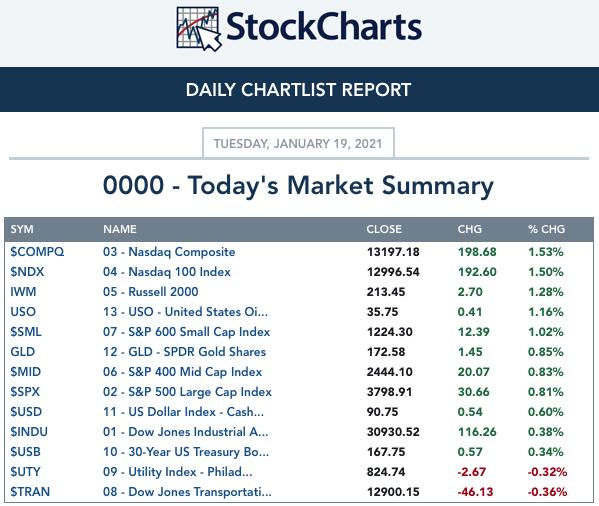Screen dimensions: 599x506
Task: Open the Dow Jones Transportation chart link
Action: click(187, 492)
